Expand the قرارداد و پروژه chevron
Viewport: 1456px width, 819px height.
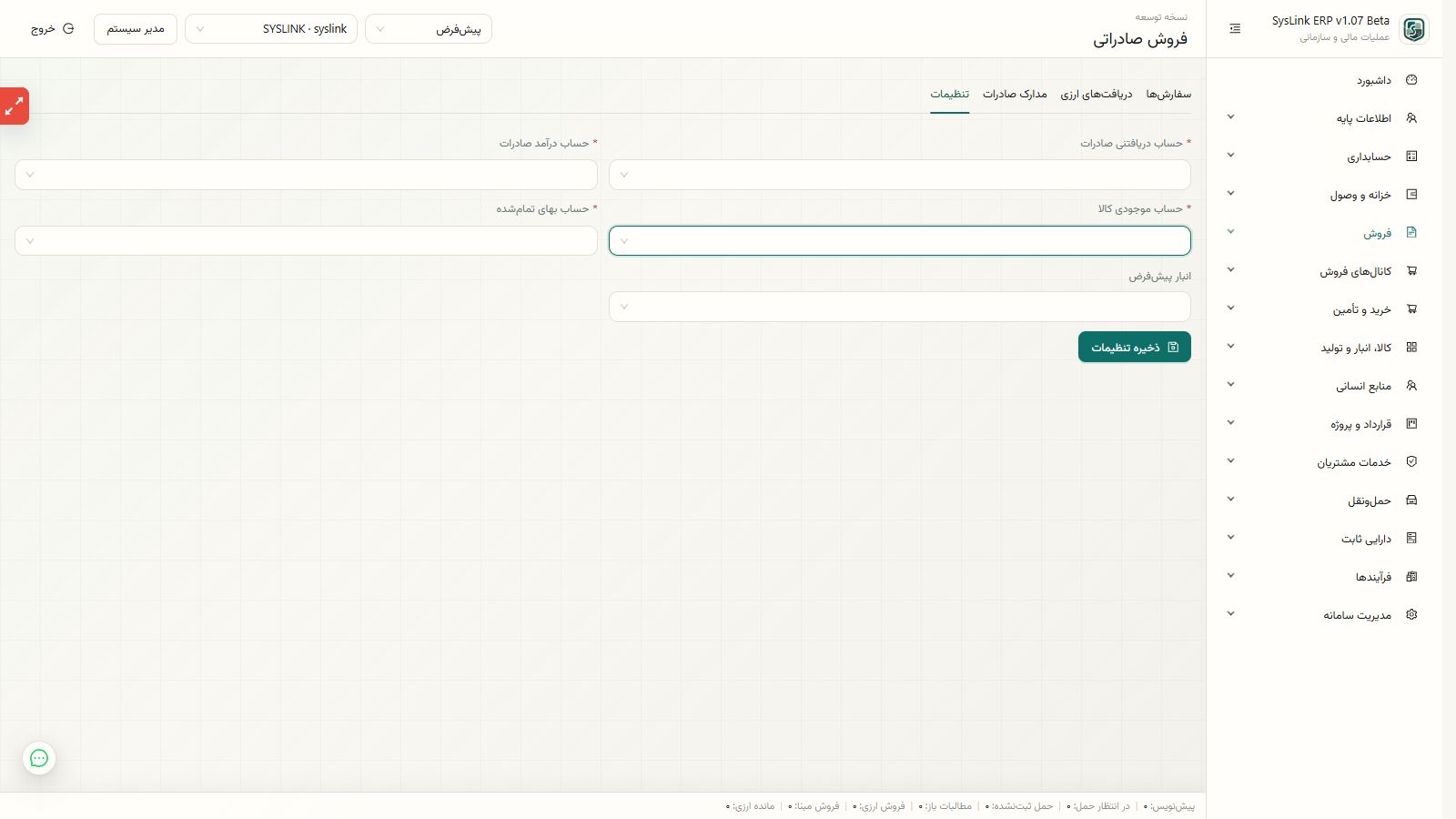[1230, 423]
